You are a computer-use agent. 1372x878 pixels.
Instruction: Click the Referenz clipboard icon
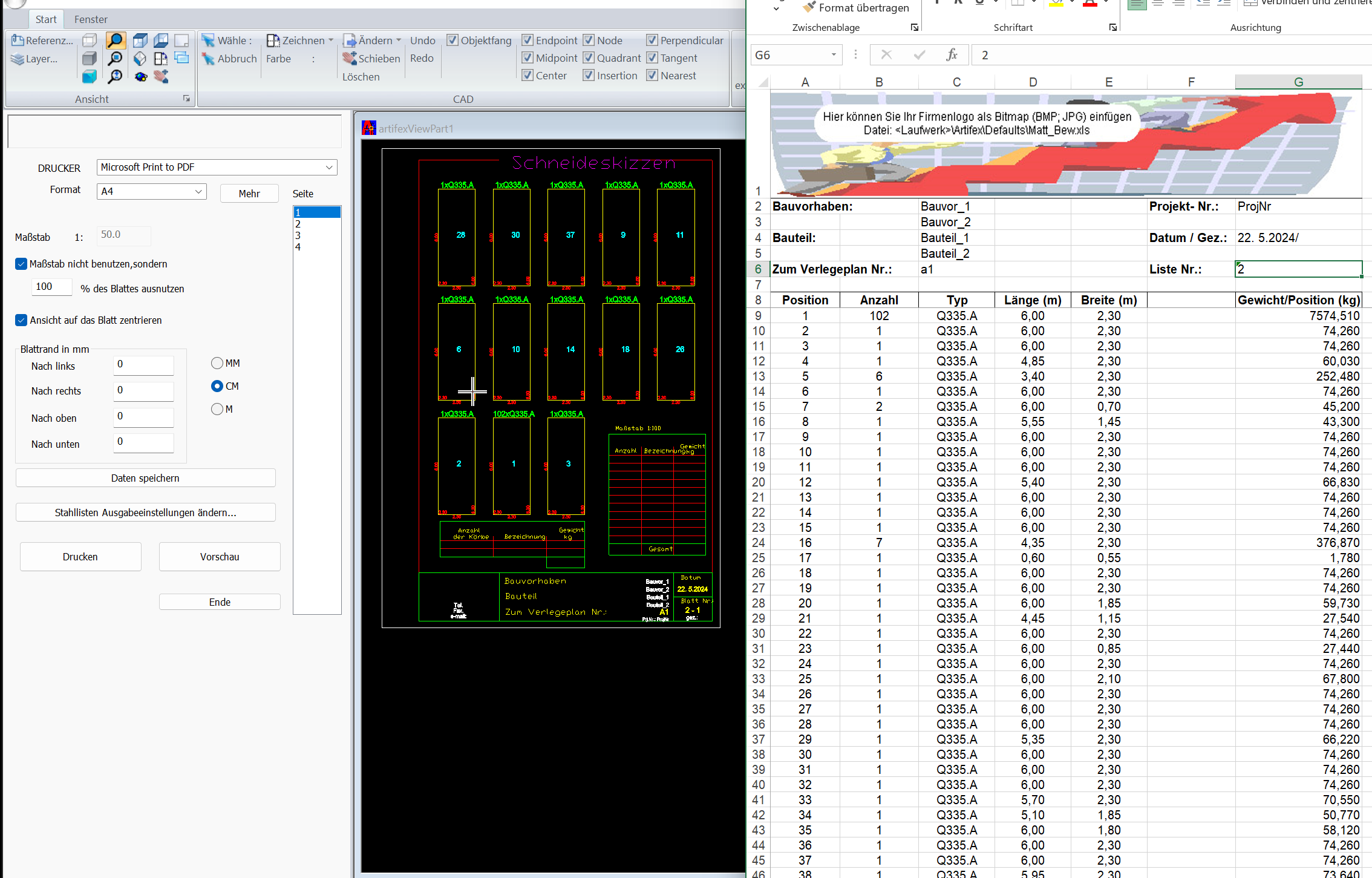pyautogui.click(x=18, y=40)
